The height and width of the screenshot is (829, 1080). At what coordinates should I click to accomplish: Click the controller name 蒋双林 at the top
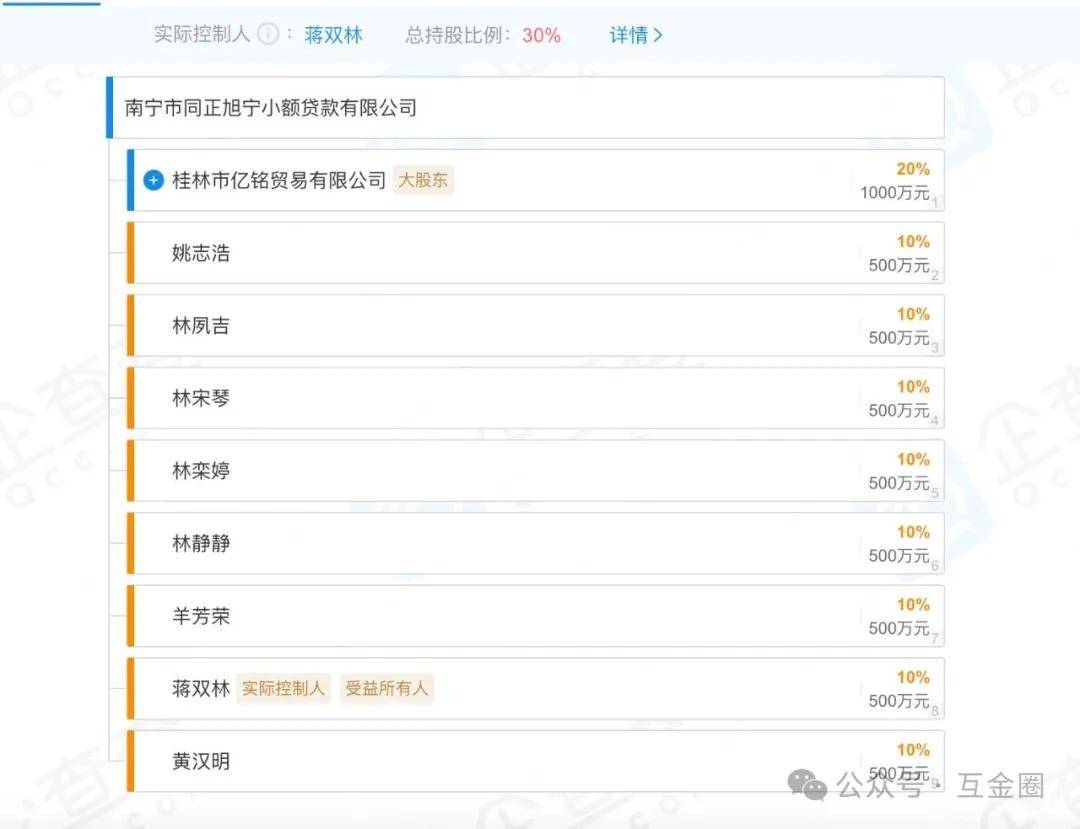(x=333, y=34)
